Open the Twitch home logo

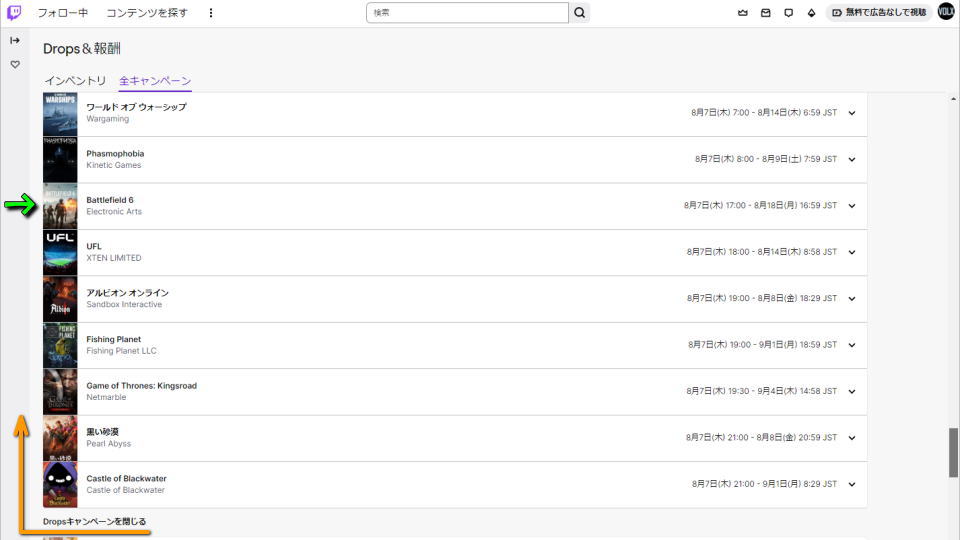click(14, 12)
